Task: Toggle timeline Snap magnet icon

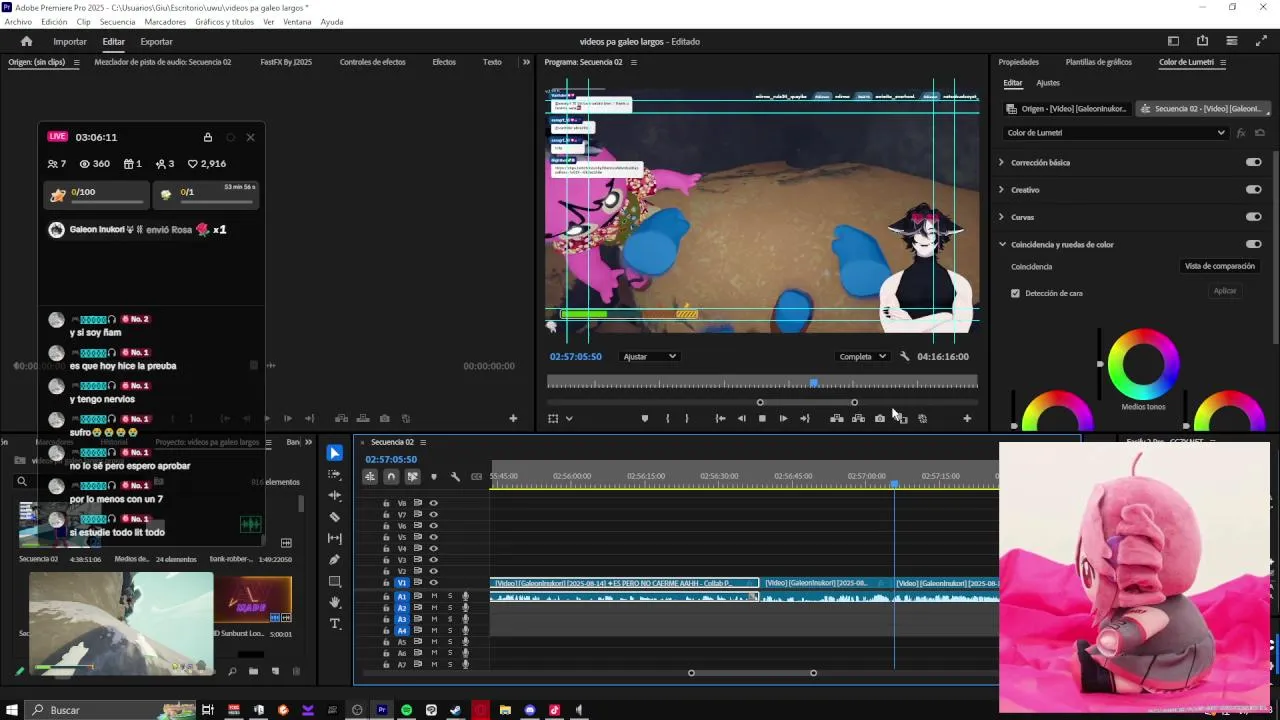Action: click(391, 477)
